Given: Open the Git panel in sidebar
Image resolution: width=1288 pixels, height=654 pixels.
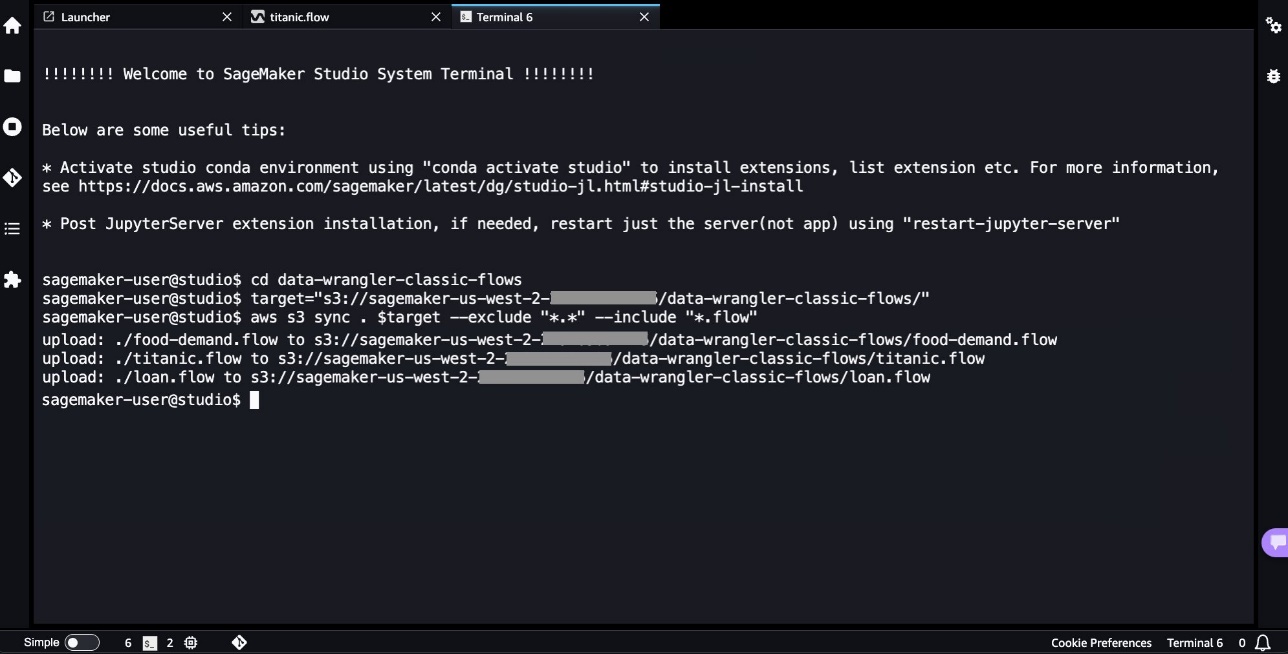Looking at the screenshot, I should point(12,178).
